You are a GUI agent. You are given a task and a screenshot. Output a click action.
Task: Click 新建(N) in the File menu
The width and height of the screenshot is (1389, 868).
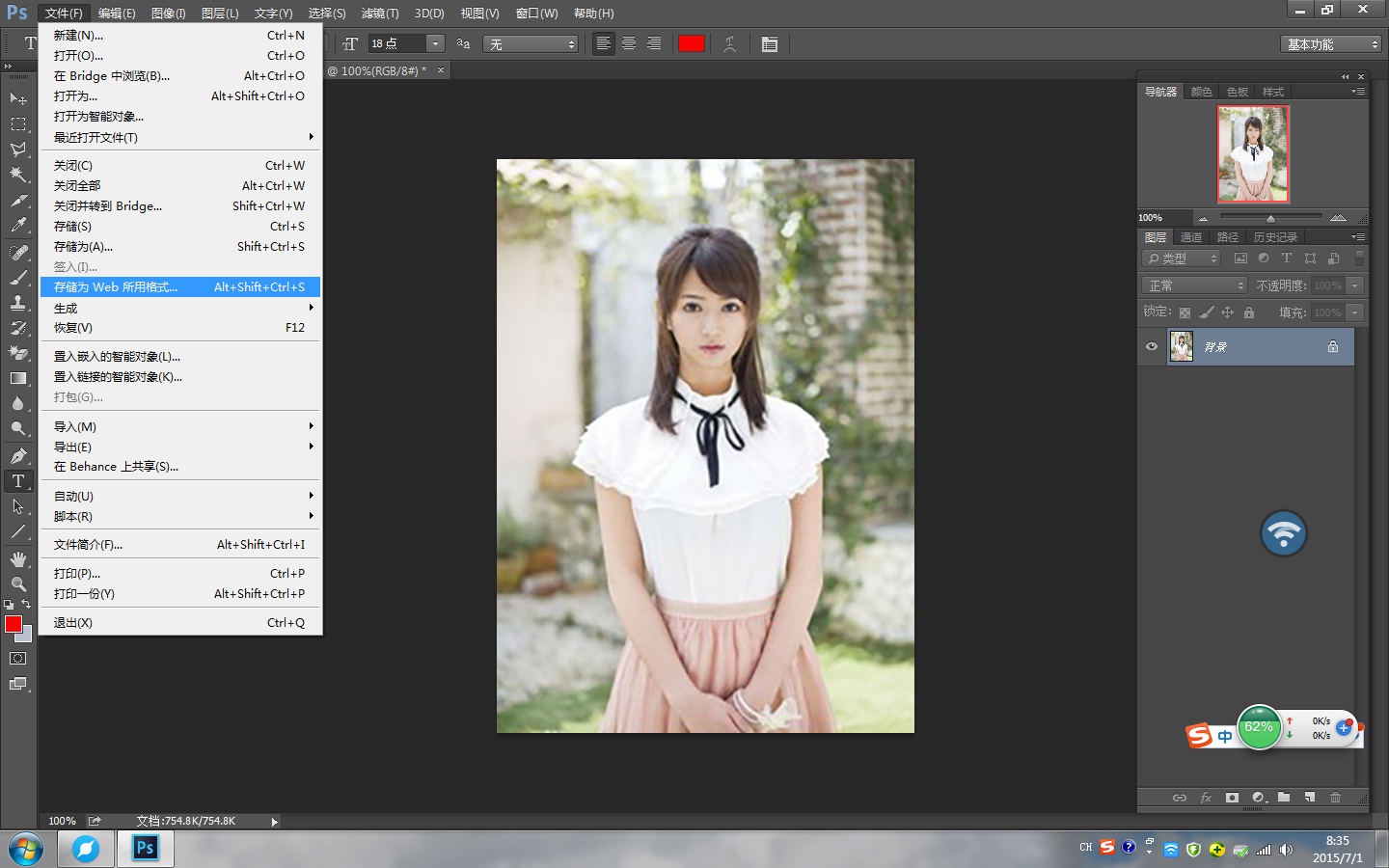[180, 35]
